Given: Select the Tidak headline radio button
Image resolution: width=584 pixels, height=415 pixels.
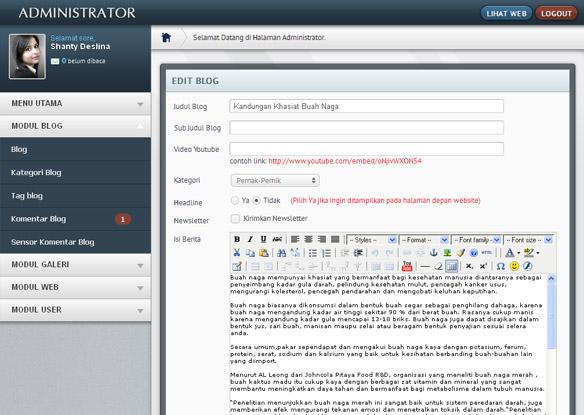Looking at the screenshot, I should point(256,200).
